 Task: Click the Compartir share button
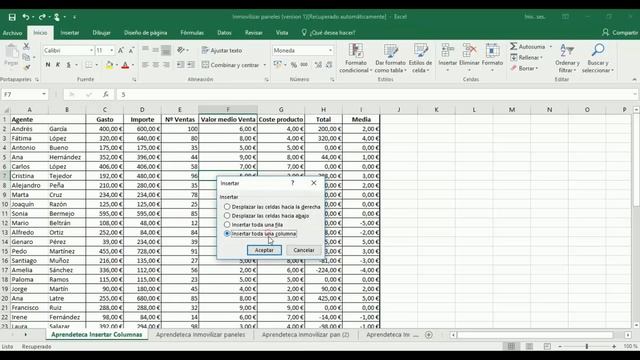pyautogui.click(x=620, y=33)
